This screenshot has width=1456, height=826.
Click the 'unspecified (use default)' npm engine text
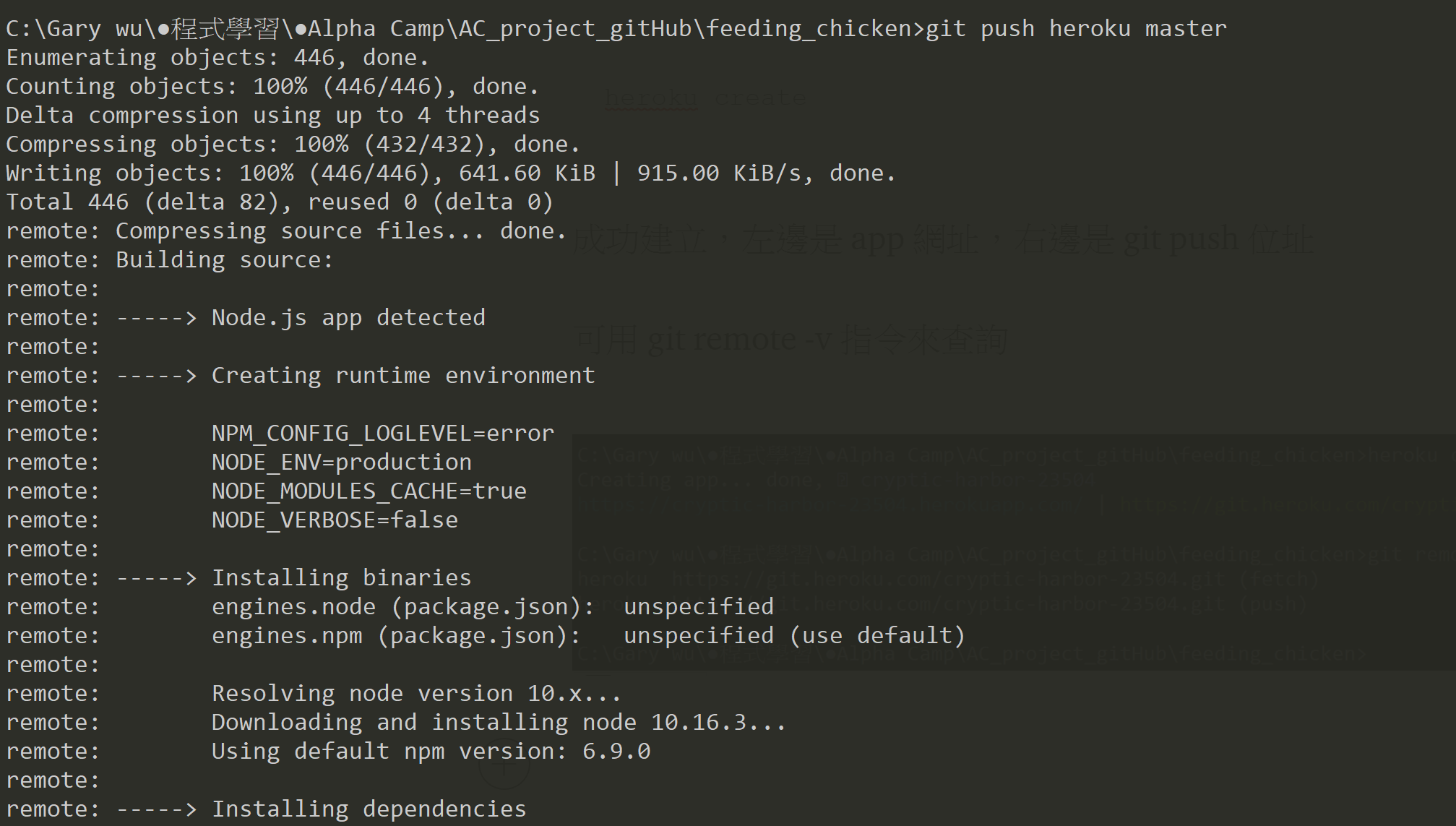(795, 636)
